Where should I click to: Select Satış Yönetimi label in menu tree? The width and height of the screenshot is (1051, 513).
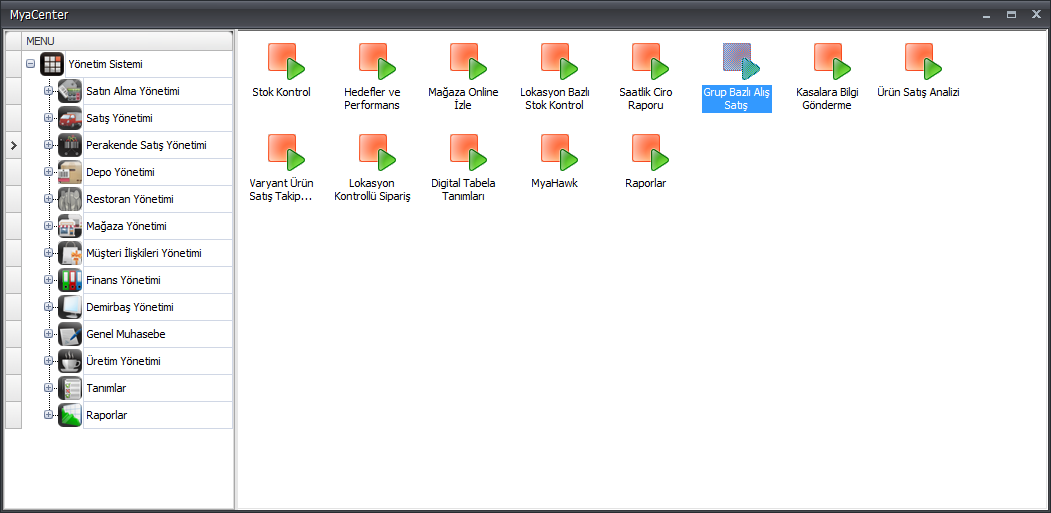tap(119, 118)
